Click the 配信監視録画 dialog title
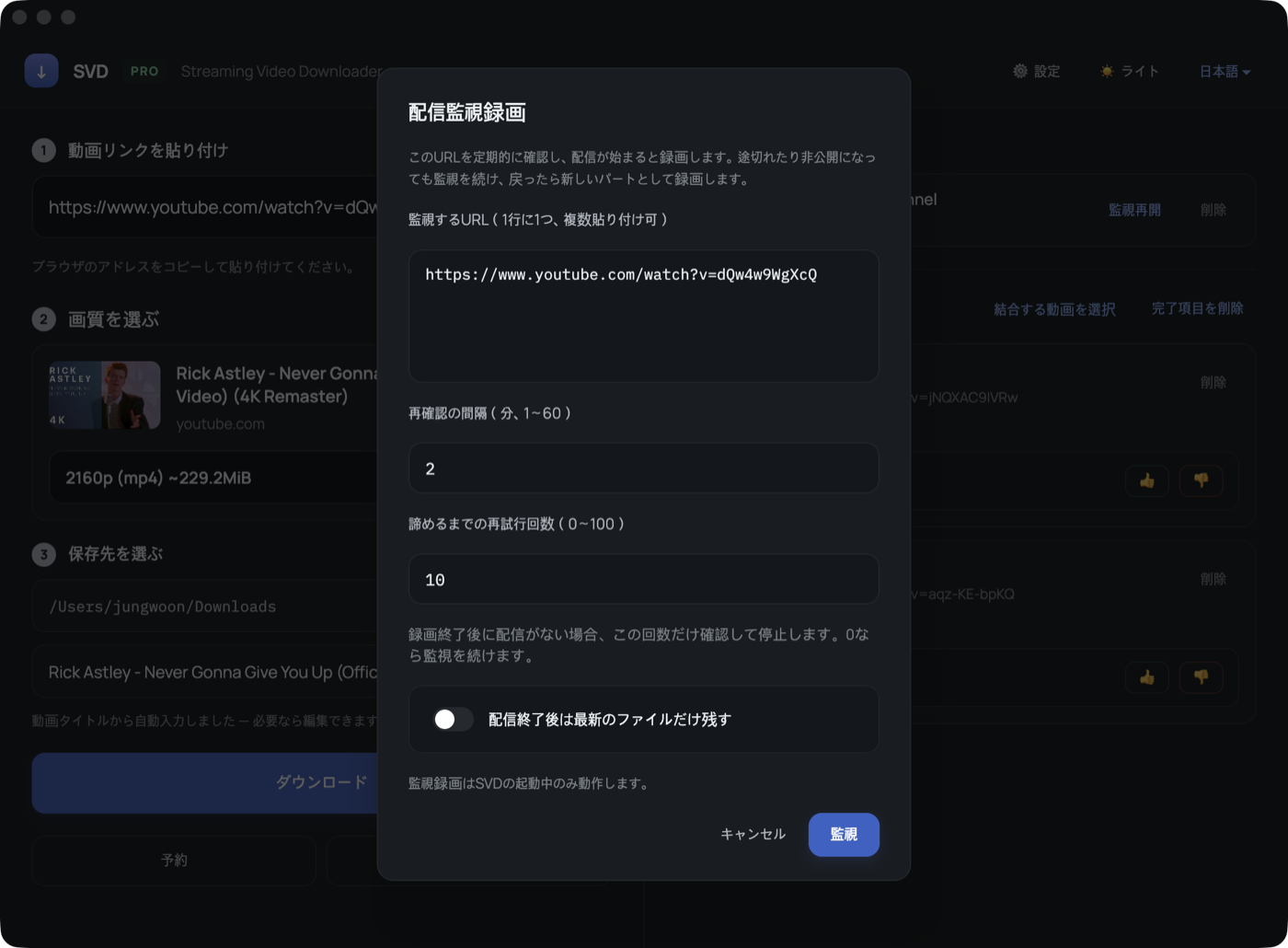1288x948 pixels. coord(467,112)
